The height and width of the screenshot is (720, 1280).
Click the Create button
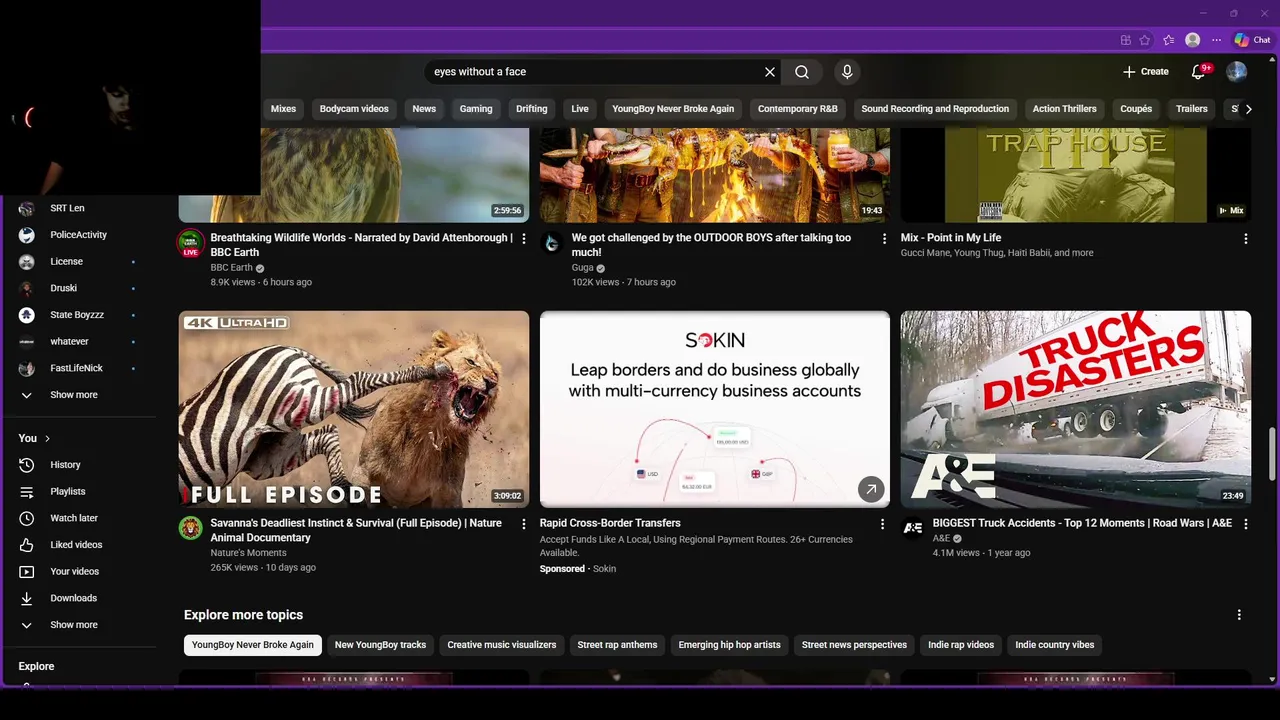1145,72
